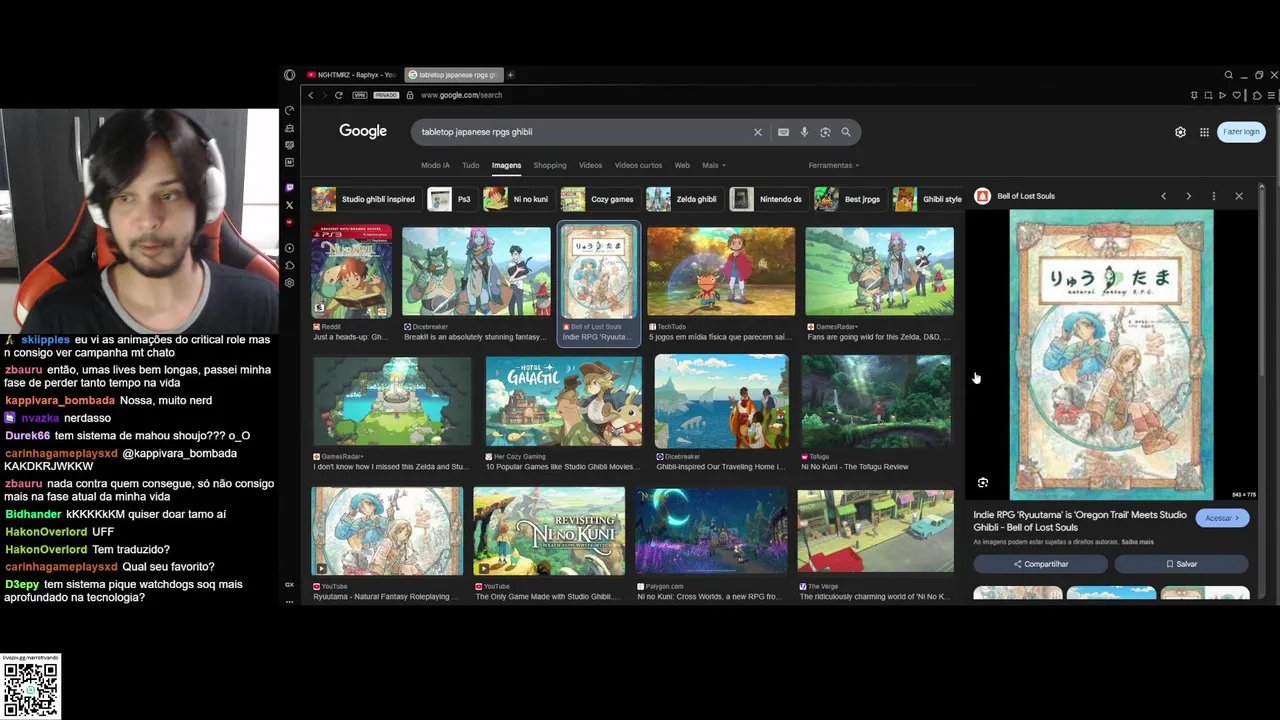This screenshot has height=720, width=1280.
Task: Open Opera sidebar settings gear
Action: pos(290,283)
